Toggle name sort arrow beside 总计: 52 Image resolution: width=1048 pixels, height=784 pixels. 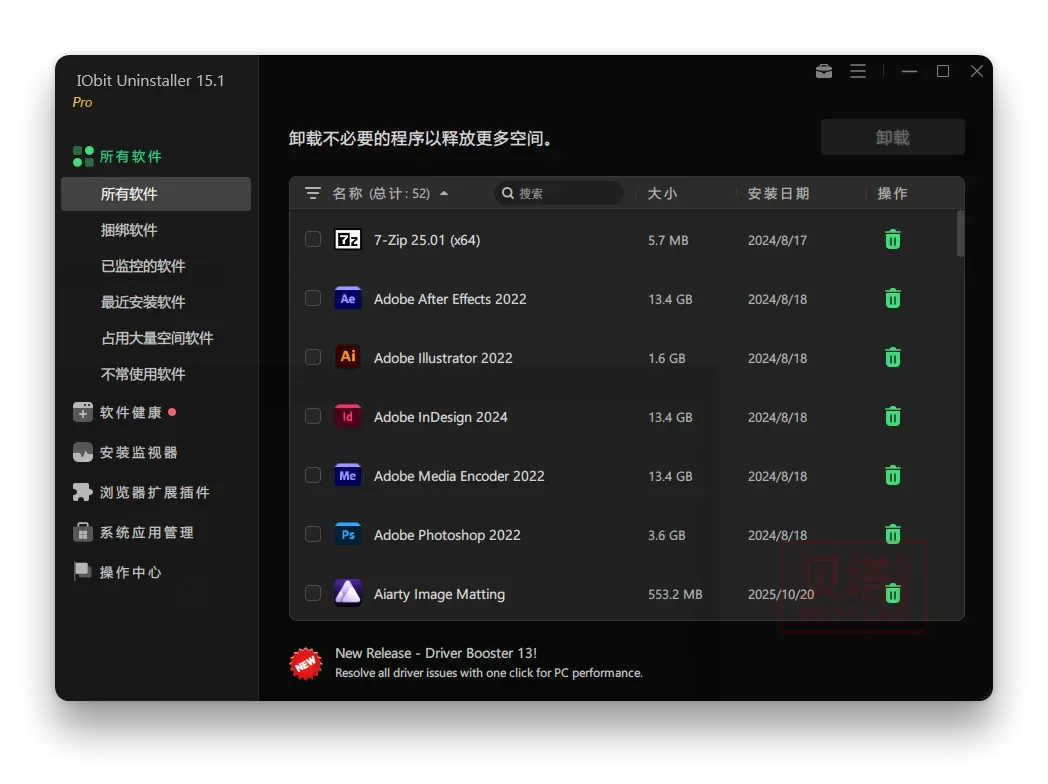point(444,193)
